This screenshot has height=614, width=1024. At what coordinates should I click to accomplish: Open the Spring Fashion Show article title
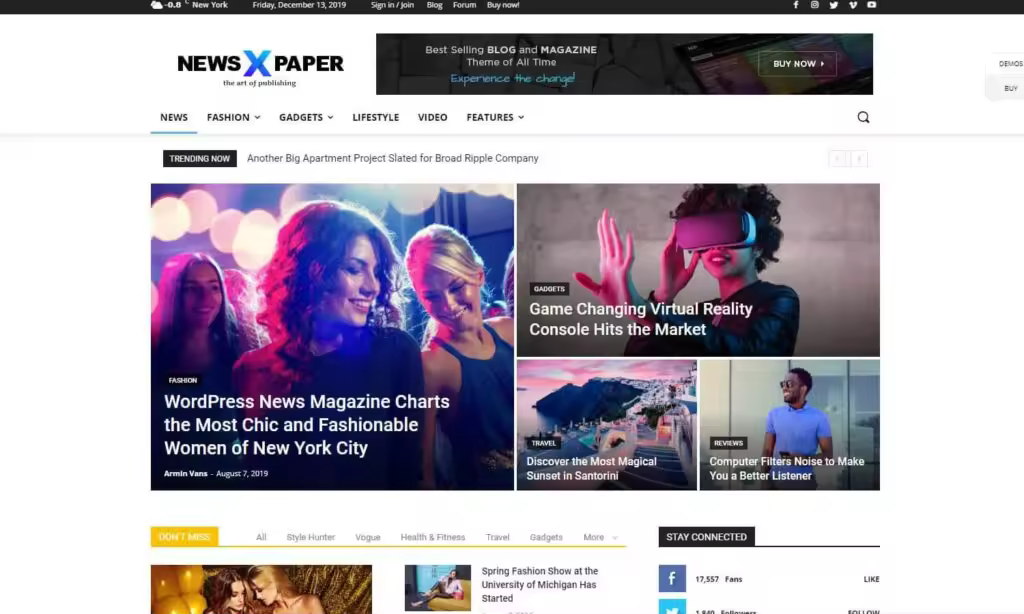point(540,585)
